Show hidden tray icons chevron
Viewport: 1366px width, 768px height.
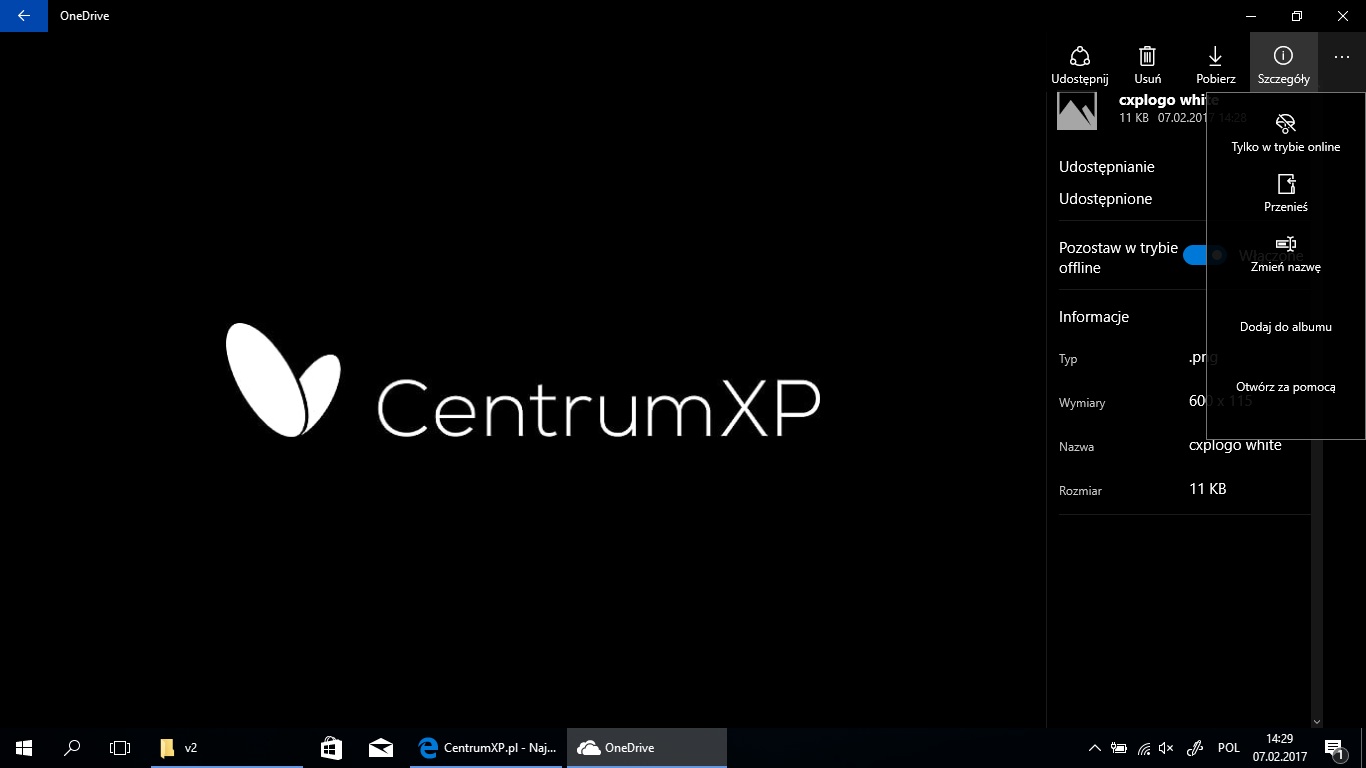1095,747
